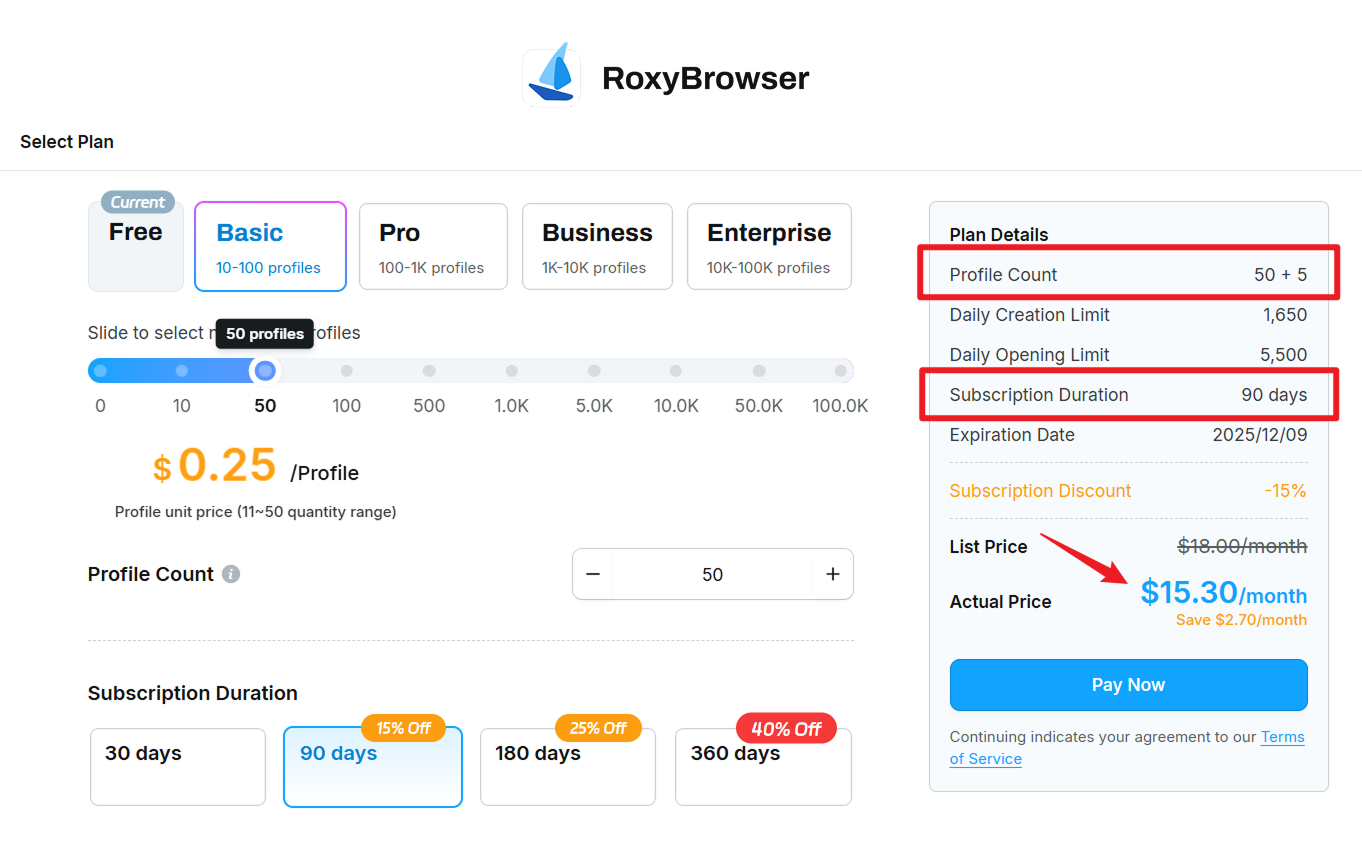Select the Pro plan with 100-1K profiles
1362x846 pixels.
point(433,246)
